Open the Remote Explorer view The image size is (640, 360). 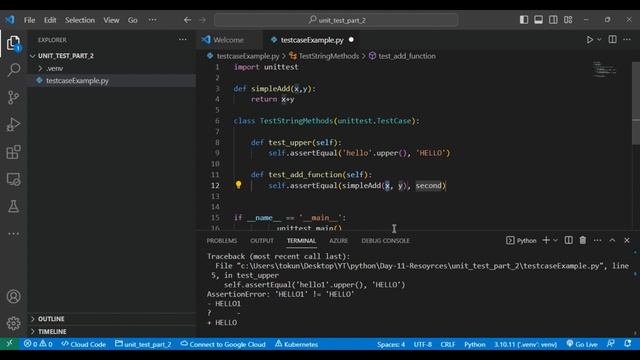tap(13, 179)
